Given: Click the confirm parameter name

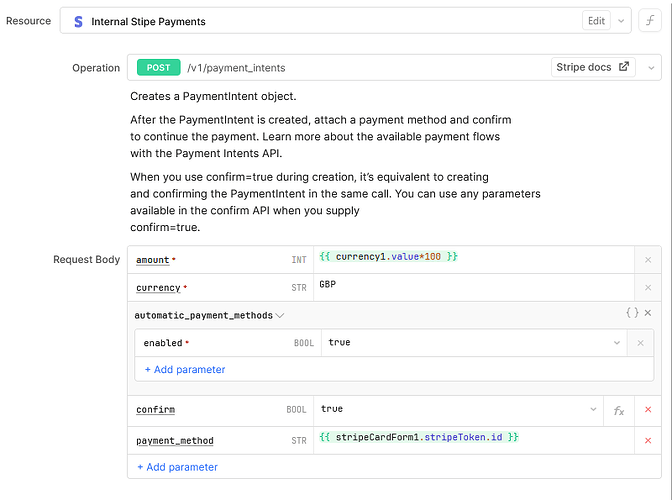Looking at the screenshot, I should tap(155, 410).
